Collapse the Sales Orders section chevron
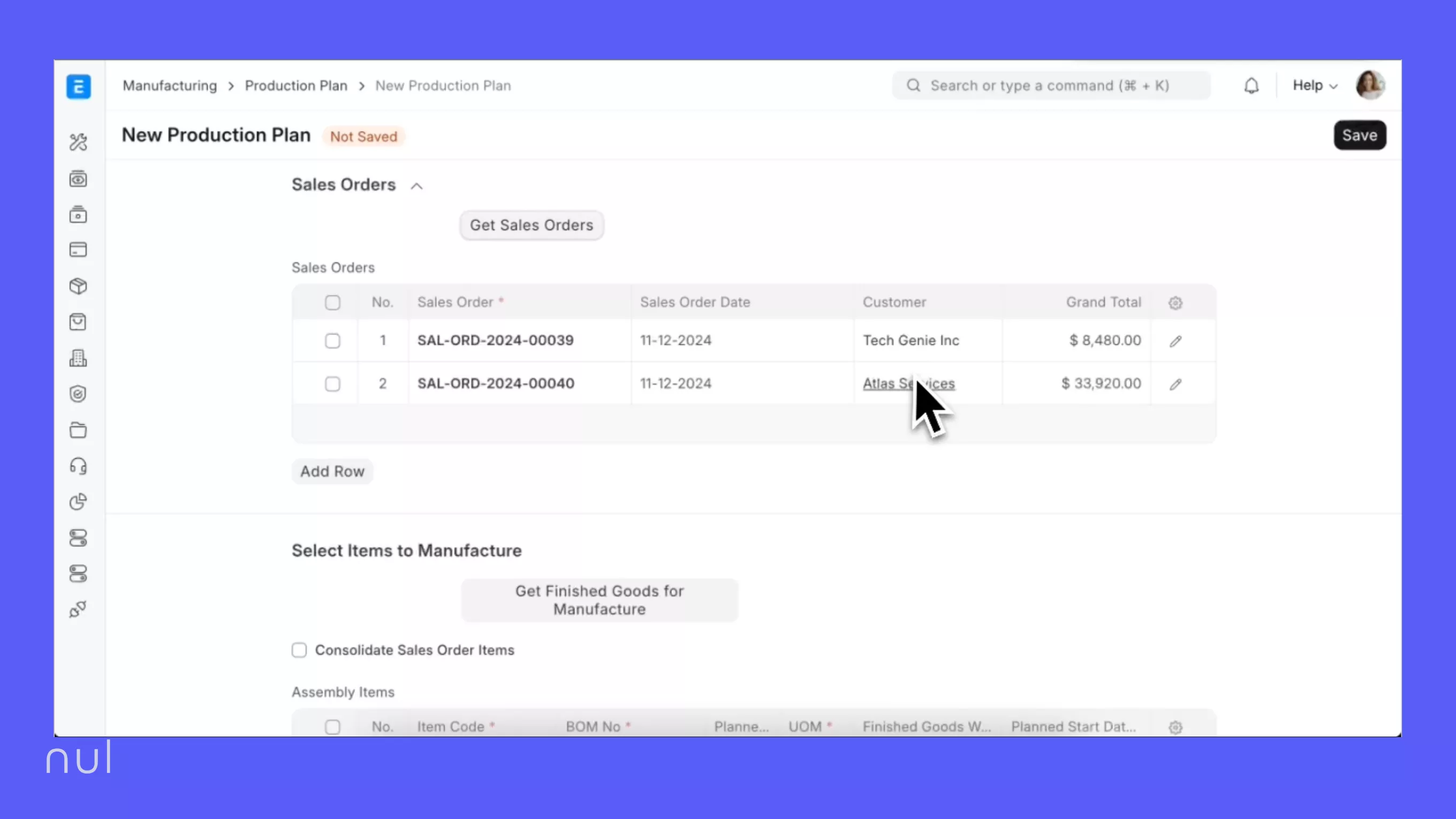The image size is (1456, 819). [x=416, y=185]
